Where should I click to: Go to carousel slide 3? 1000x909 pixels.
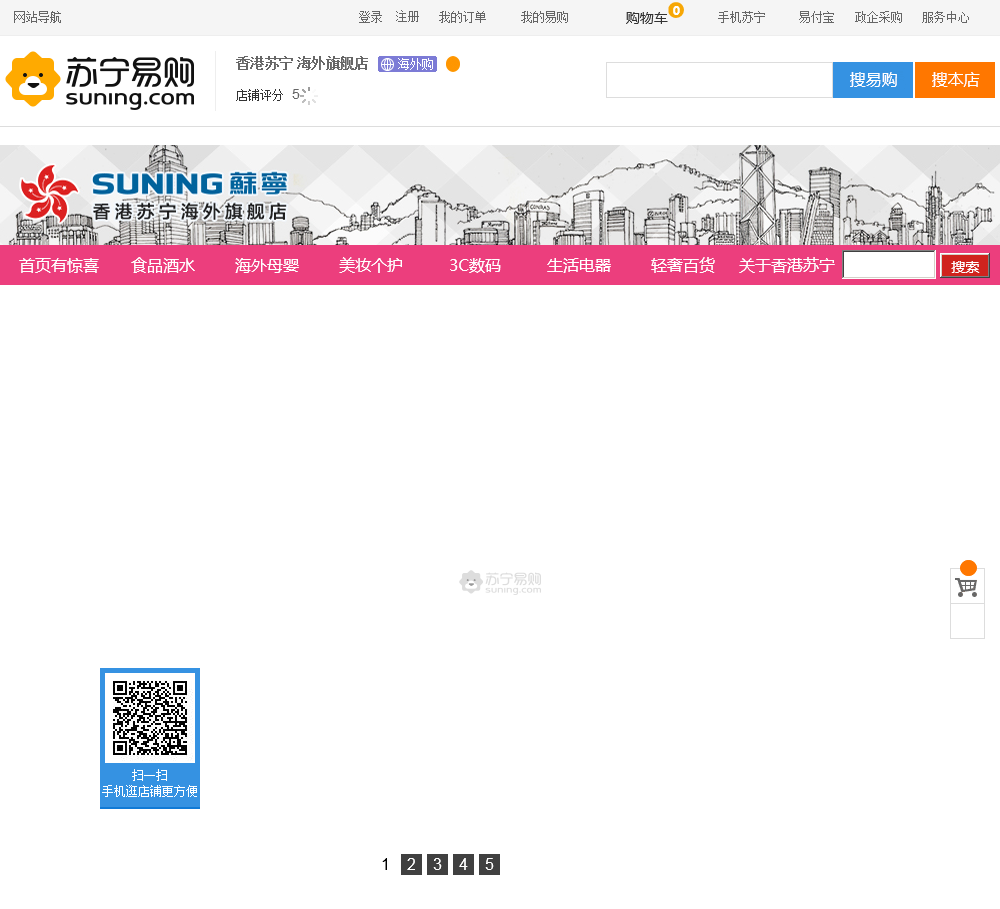tap(438, 864)
